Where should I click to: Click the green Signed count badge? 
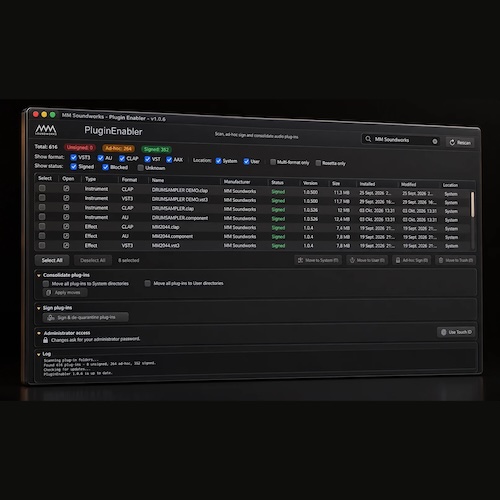tap(156, 149)
